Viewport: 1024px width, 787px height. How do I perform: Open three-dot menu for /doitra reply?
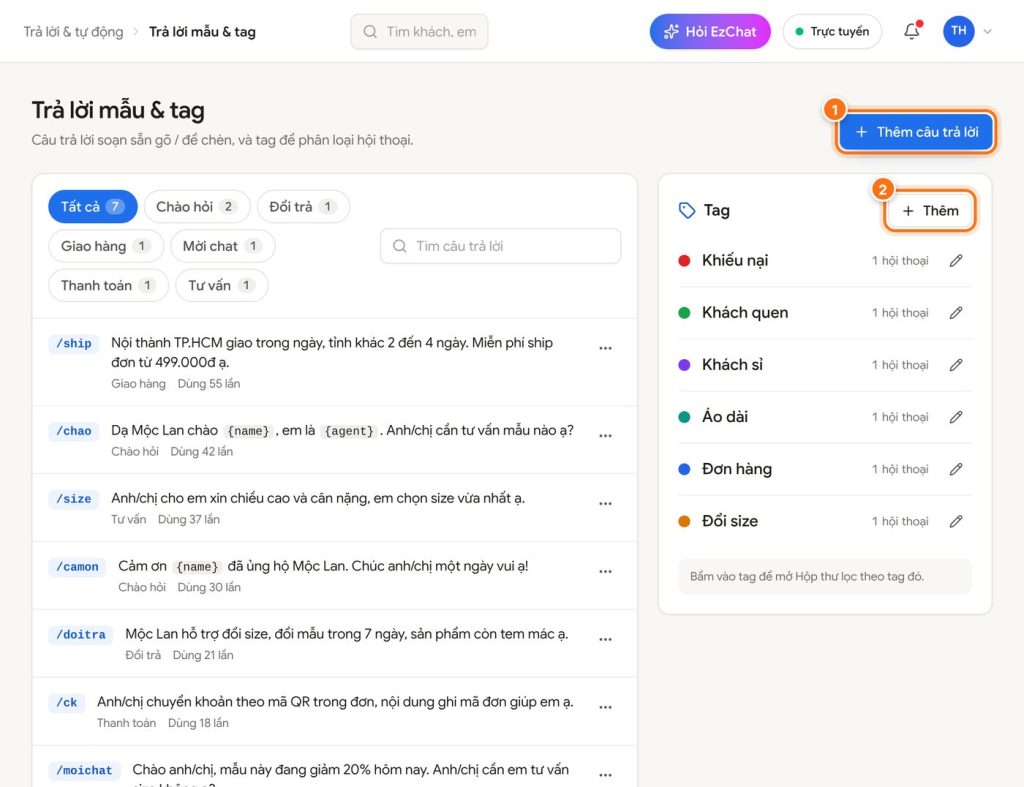605,639
